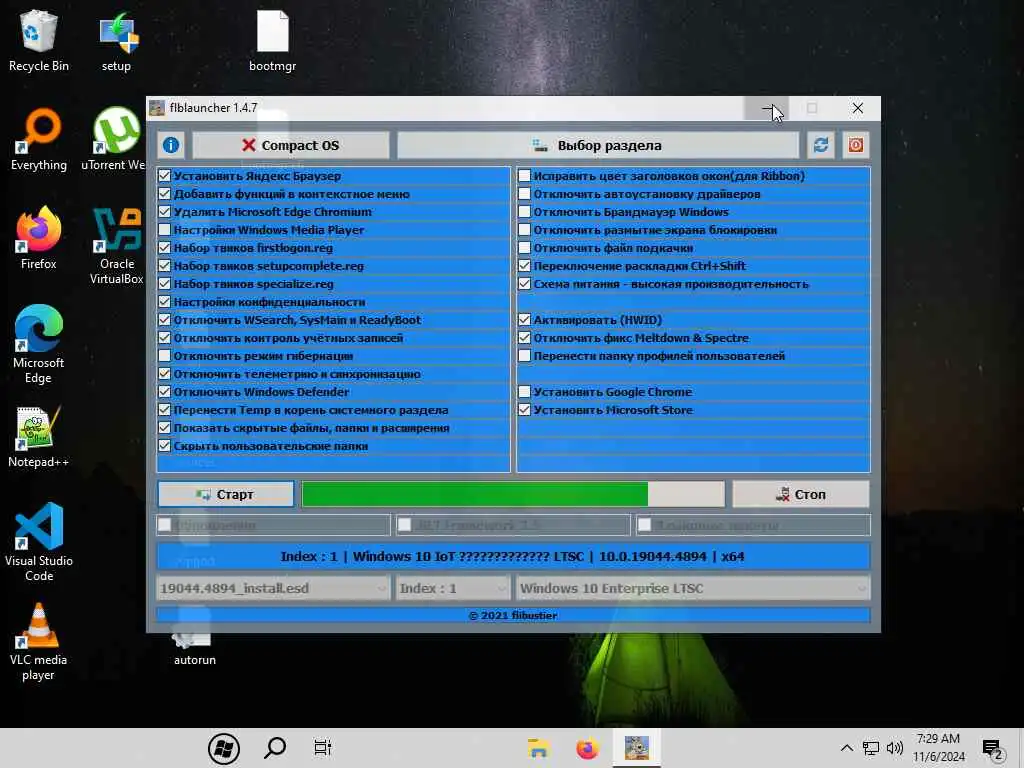
Task: Open the Windows 10 Enterprise LTSC dropdown
Action: pos(693,588)
